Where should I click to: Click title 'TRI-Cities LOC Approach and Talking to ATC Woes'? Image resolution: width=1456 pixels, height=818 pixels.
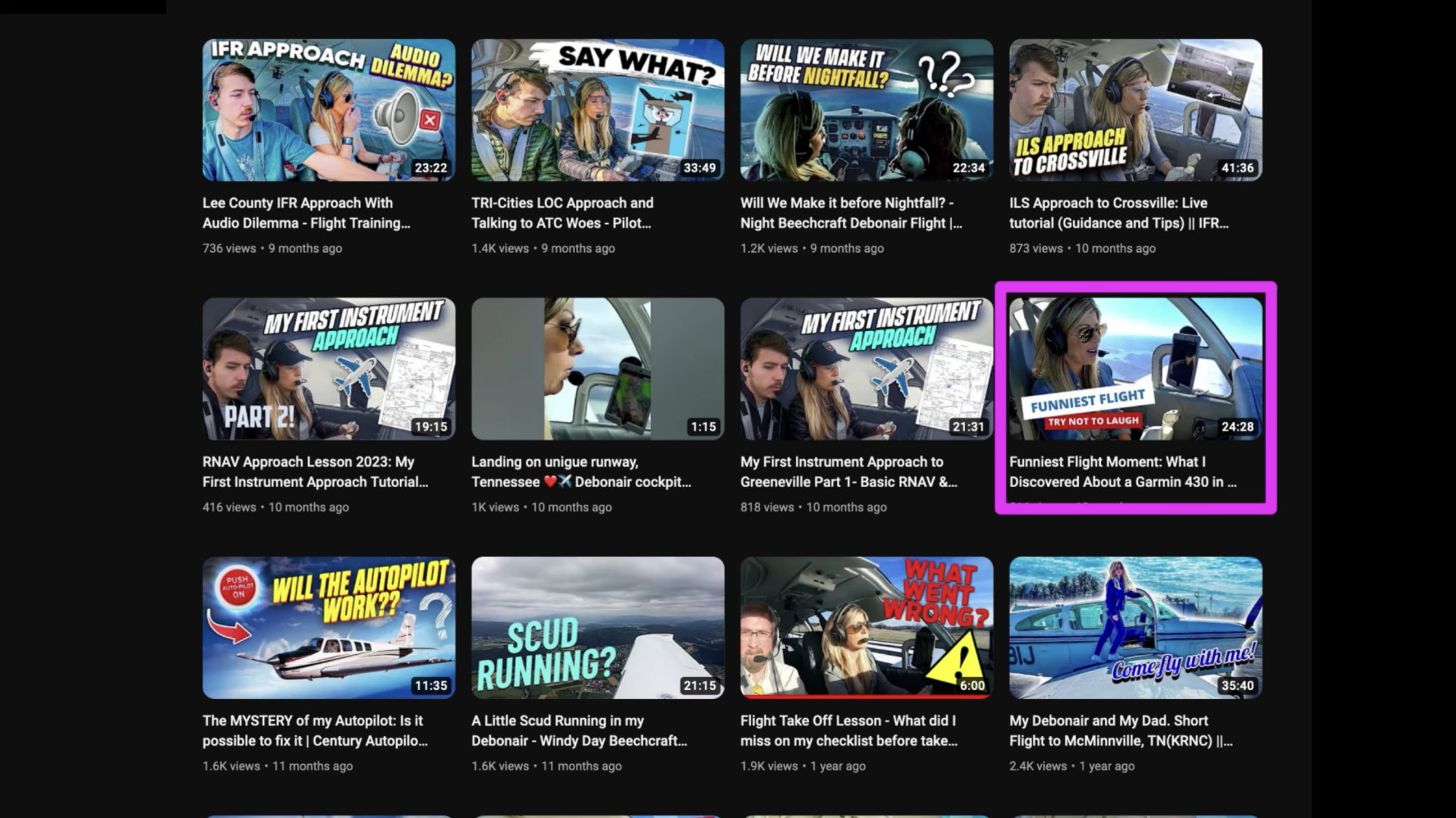[562, 213]
